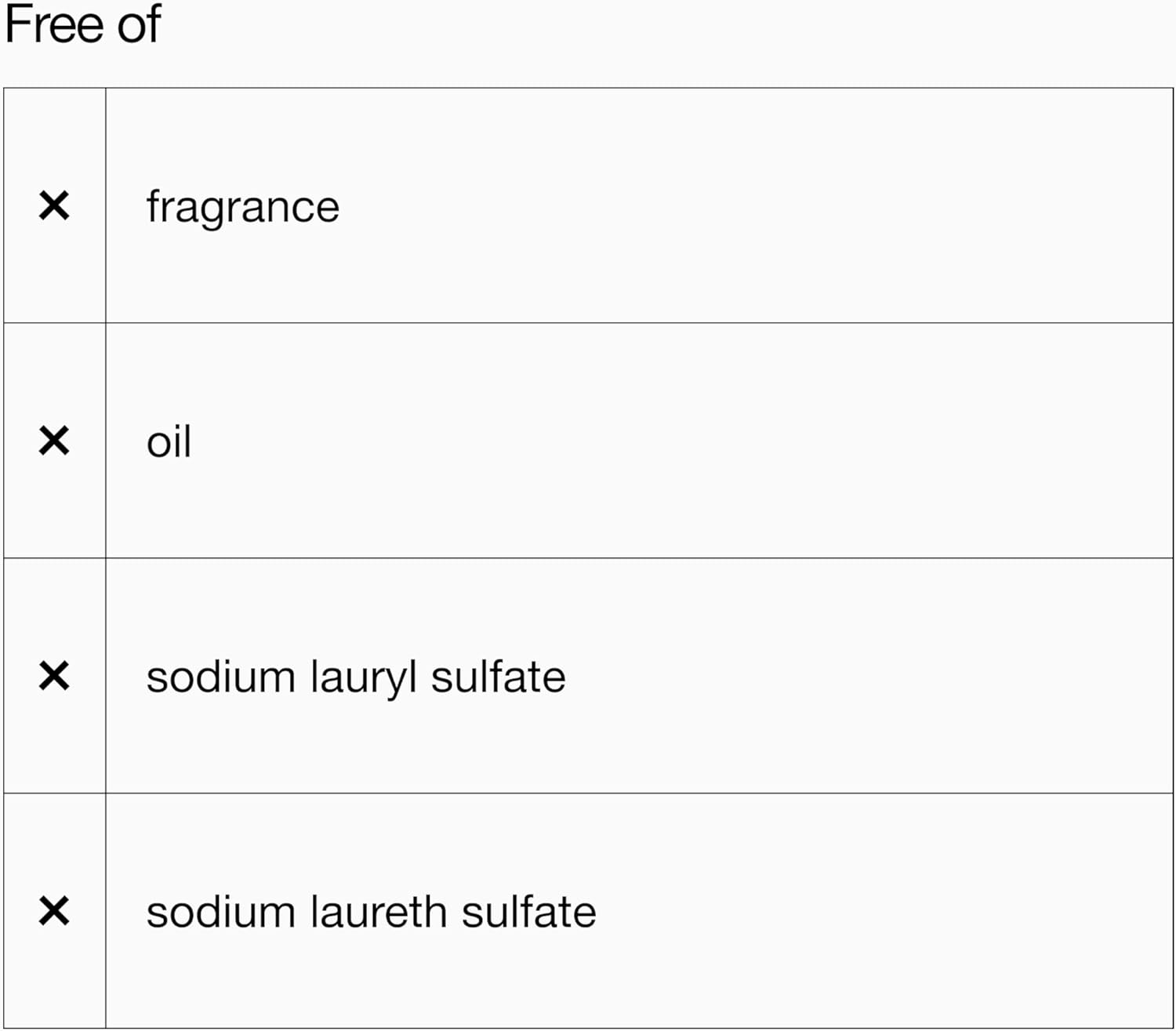Select the "sodium laureth sulfate" row label
This screenshot has height=1031, width=1176.
click(x=371, y=912)
